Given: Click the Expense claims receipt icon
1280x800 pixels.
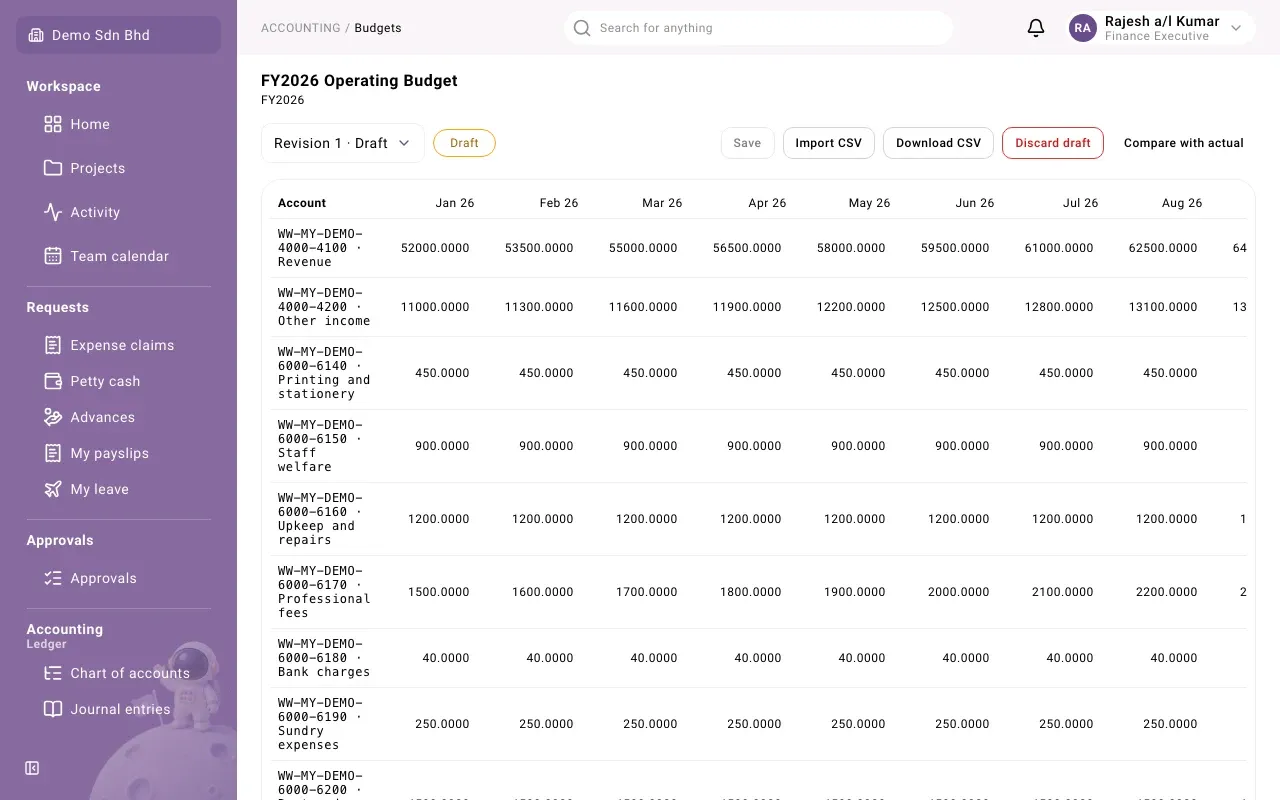Looking at the screenshot, I should (53, 345).
